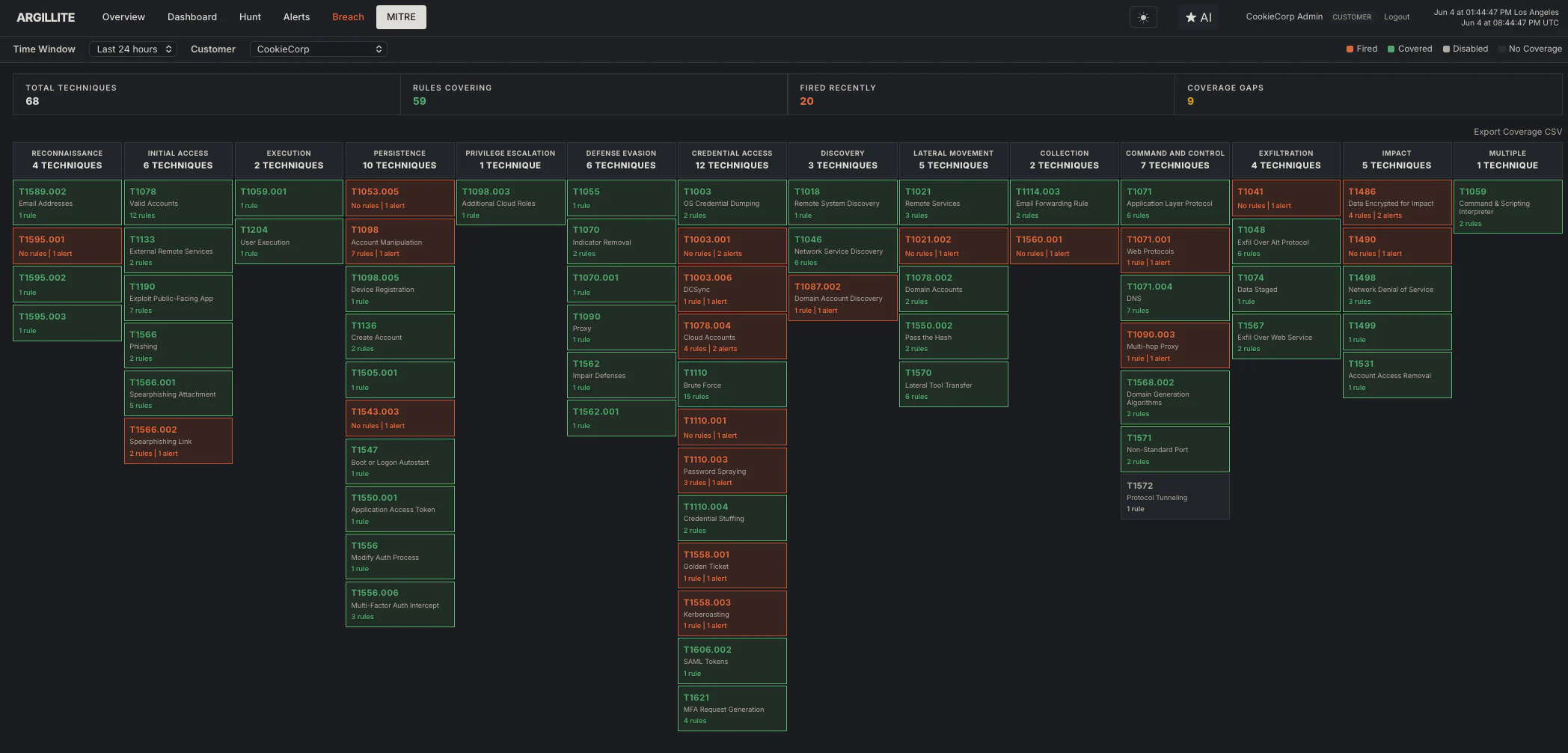The height and width of the screenshot is (753, 1568).
Task: Open the T1070 Indicator Removal card
Action: coord(621,241)
